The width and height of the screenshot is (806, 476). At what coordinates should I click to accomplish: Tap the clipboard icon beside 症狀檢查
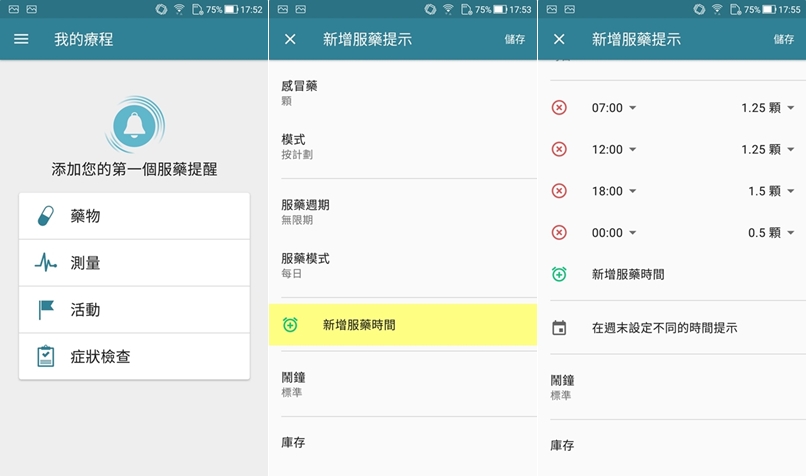[46, 356]
